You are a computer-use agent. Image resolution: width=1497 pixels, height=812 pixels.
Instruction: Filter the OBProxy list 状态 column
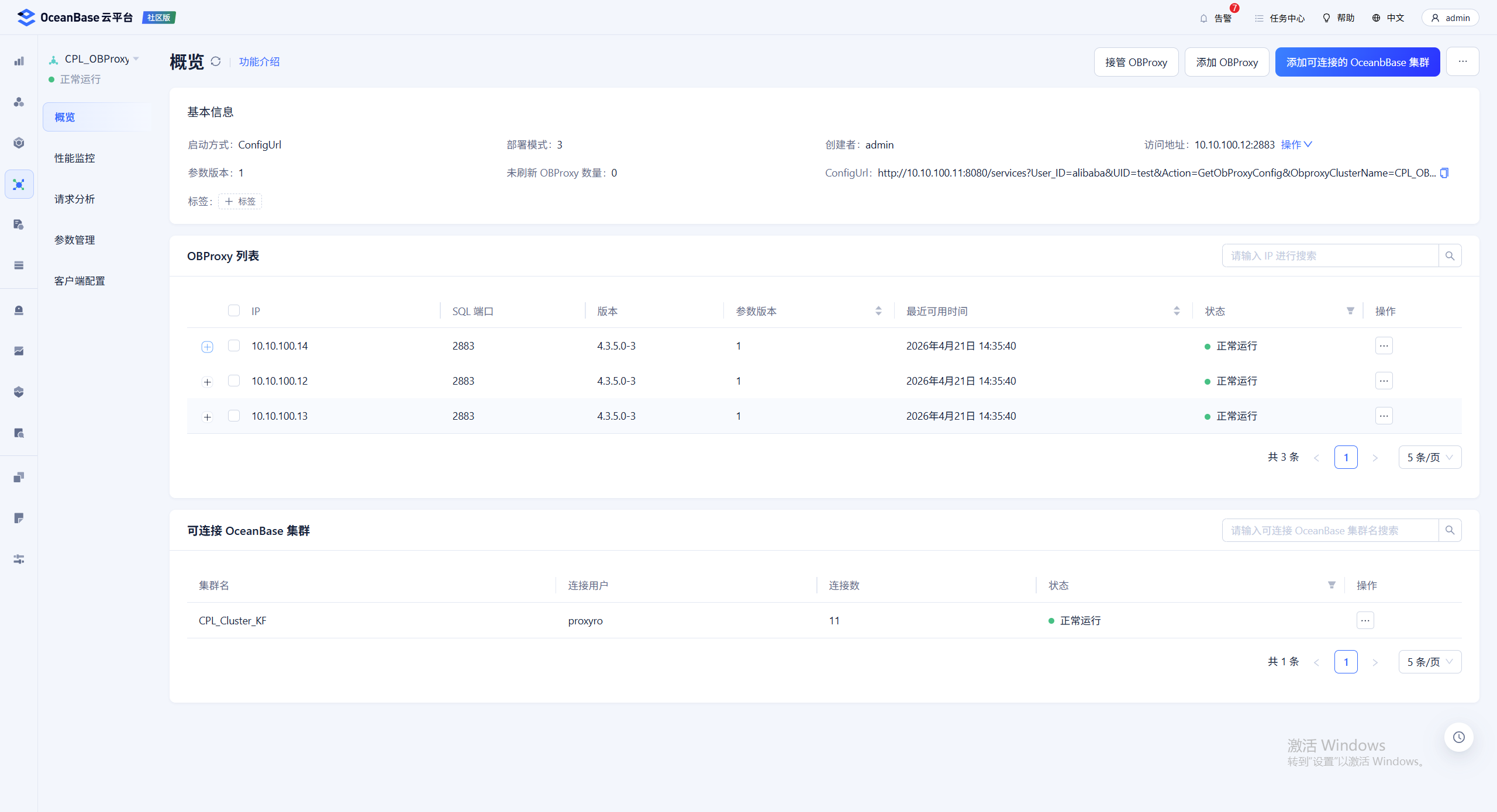coord(1350,311)
